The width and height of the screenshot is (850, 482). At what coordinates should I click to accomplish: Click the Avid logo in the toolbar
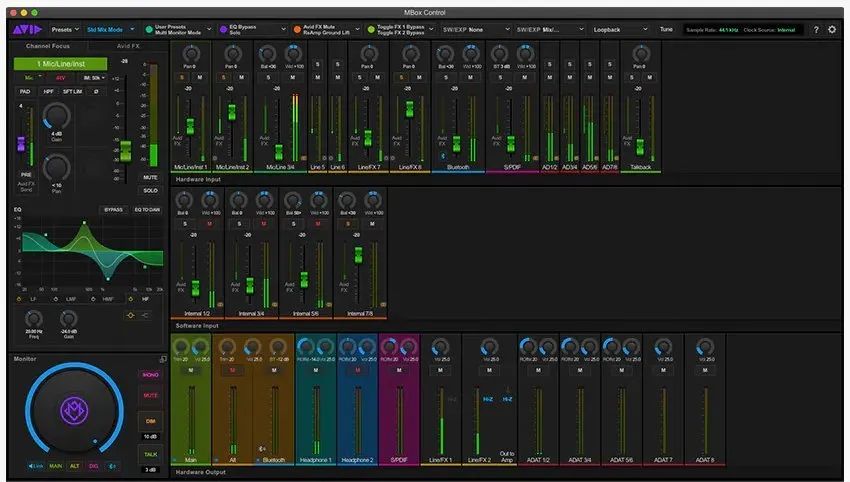tap(27, 29)
